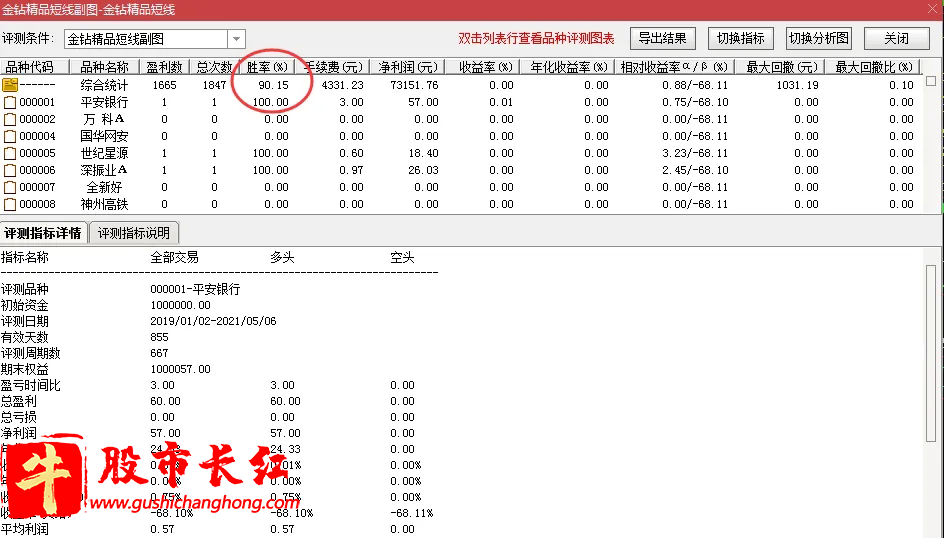The width and height of the screenshot is (944, 538).
Task: Click the 1847 total count value
Action: (x=214, y=85)
